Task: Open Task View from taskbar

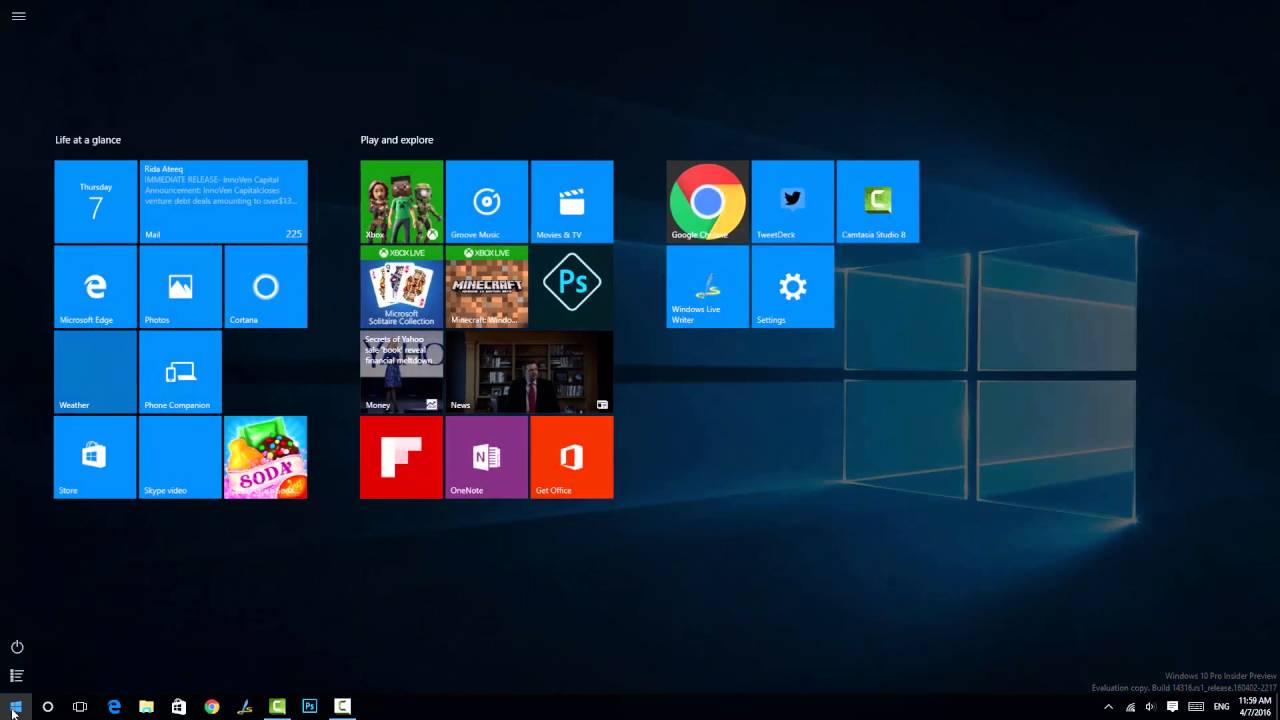Action: pyautogui.click(x=80, y=707)
